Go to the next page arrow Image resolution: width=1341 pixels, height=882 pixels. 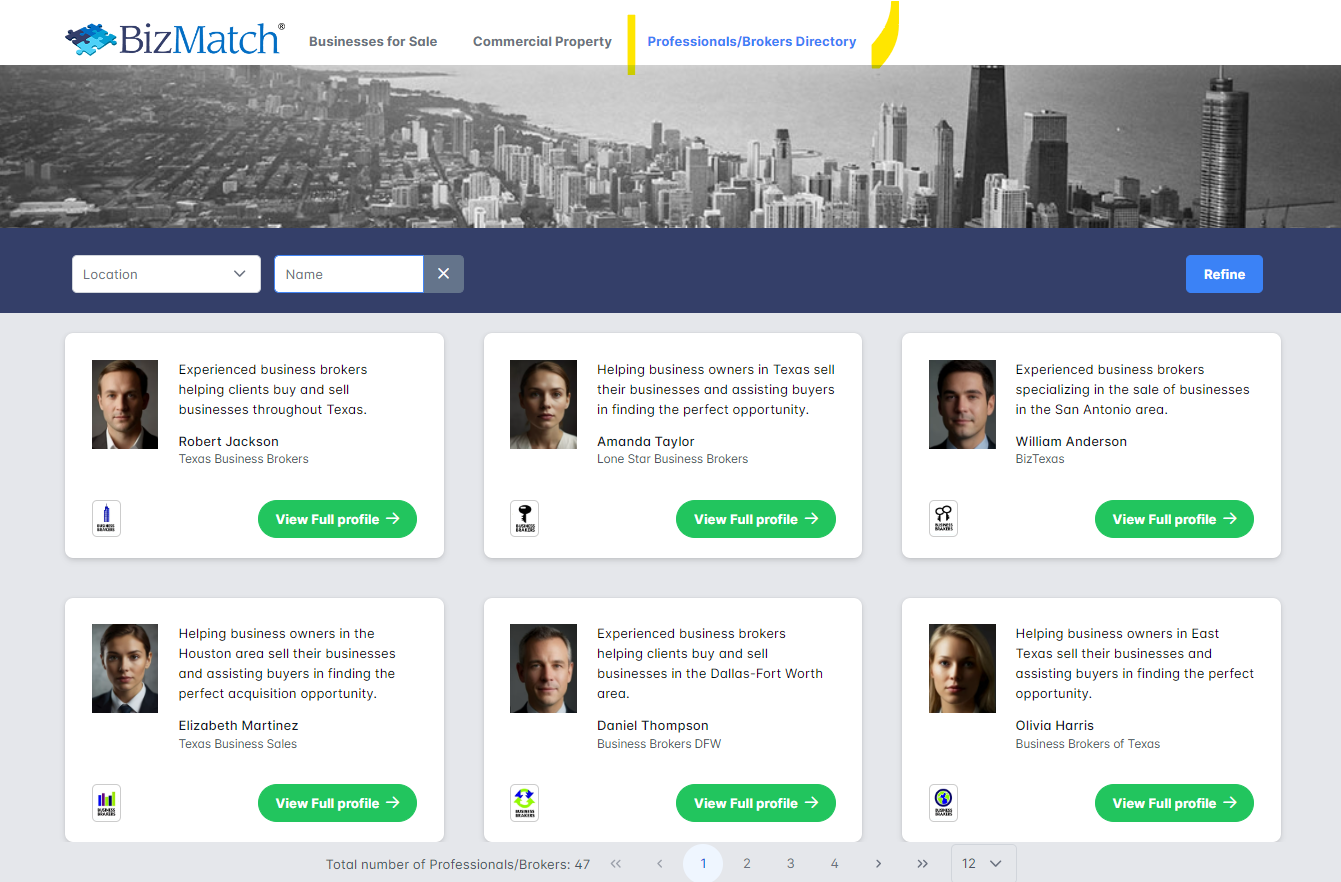pos(878,864)
